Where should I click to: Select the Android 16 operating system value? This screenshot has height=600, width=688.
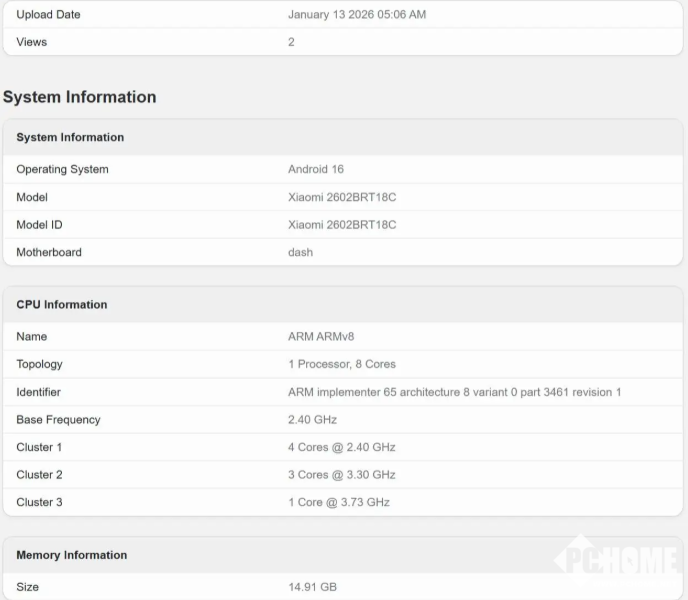[316, 169]
